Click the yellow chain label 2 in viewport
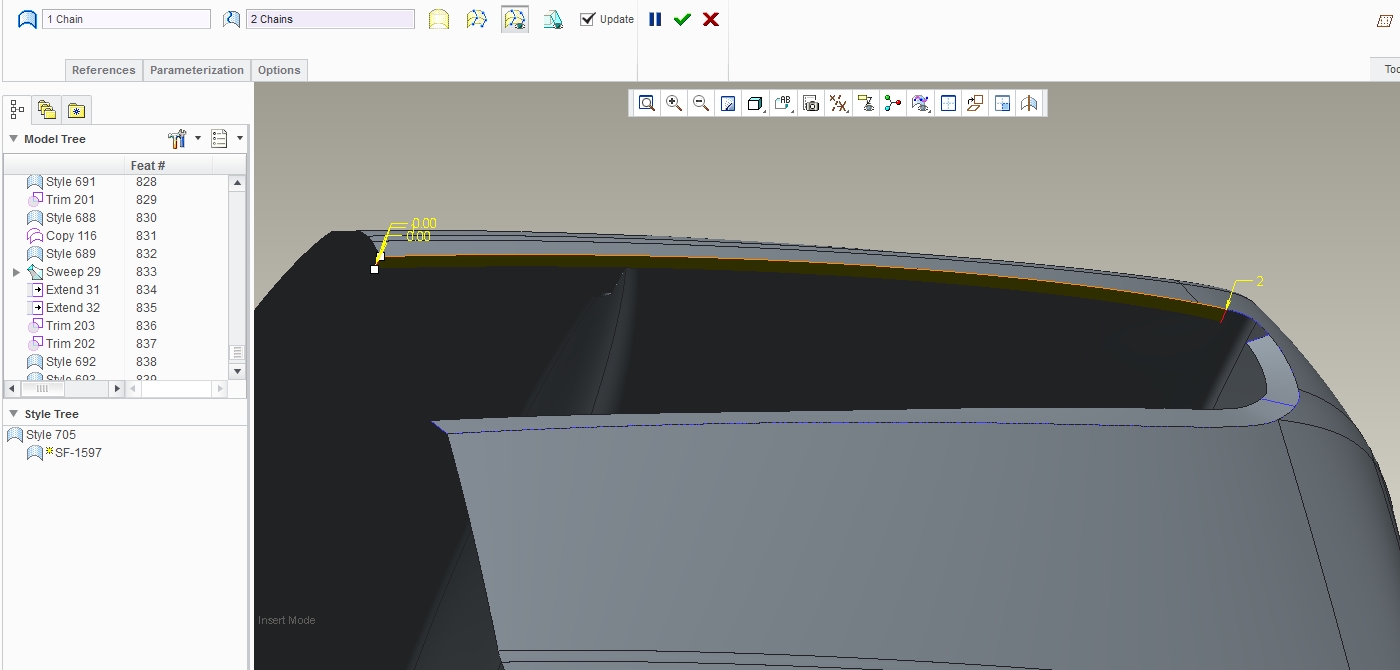This screenshot has height=670, width=1400. point(1260,282)
